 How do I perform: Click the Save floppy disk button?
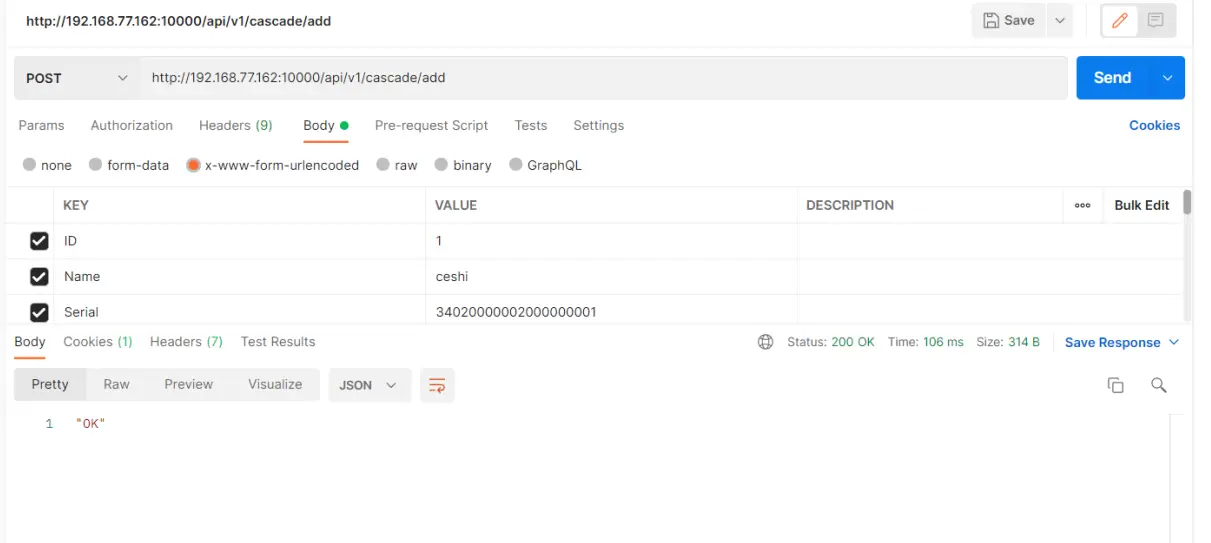click(x=1008, y=21)
